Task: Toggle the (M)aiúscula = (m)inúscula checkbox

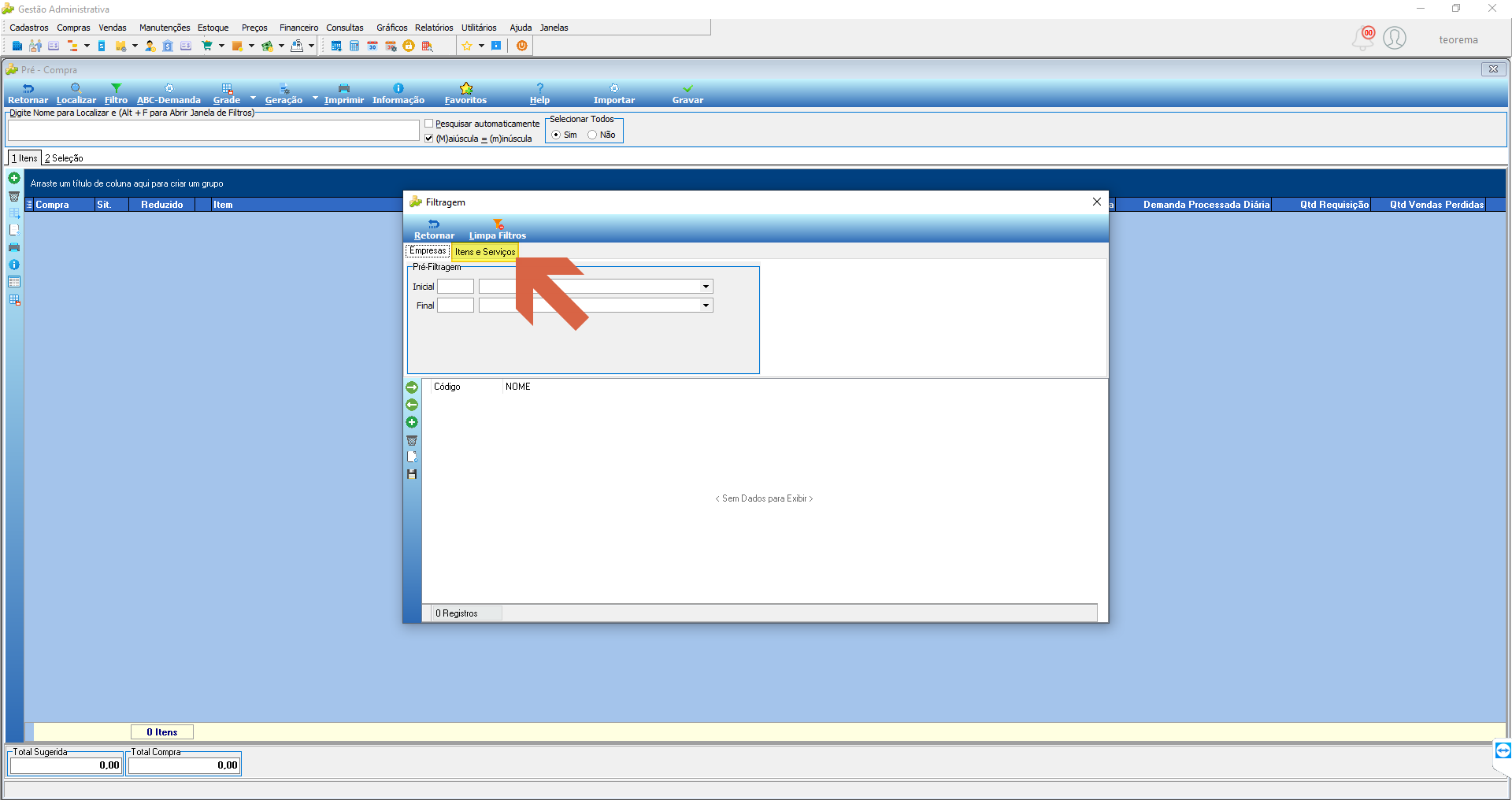Action: tap(429, 139)
